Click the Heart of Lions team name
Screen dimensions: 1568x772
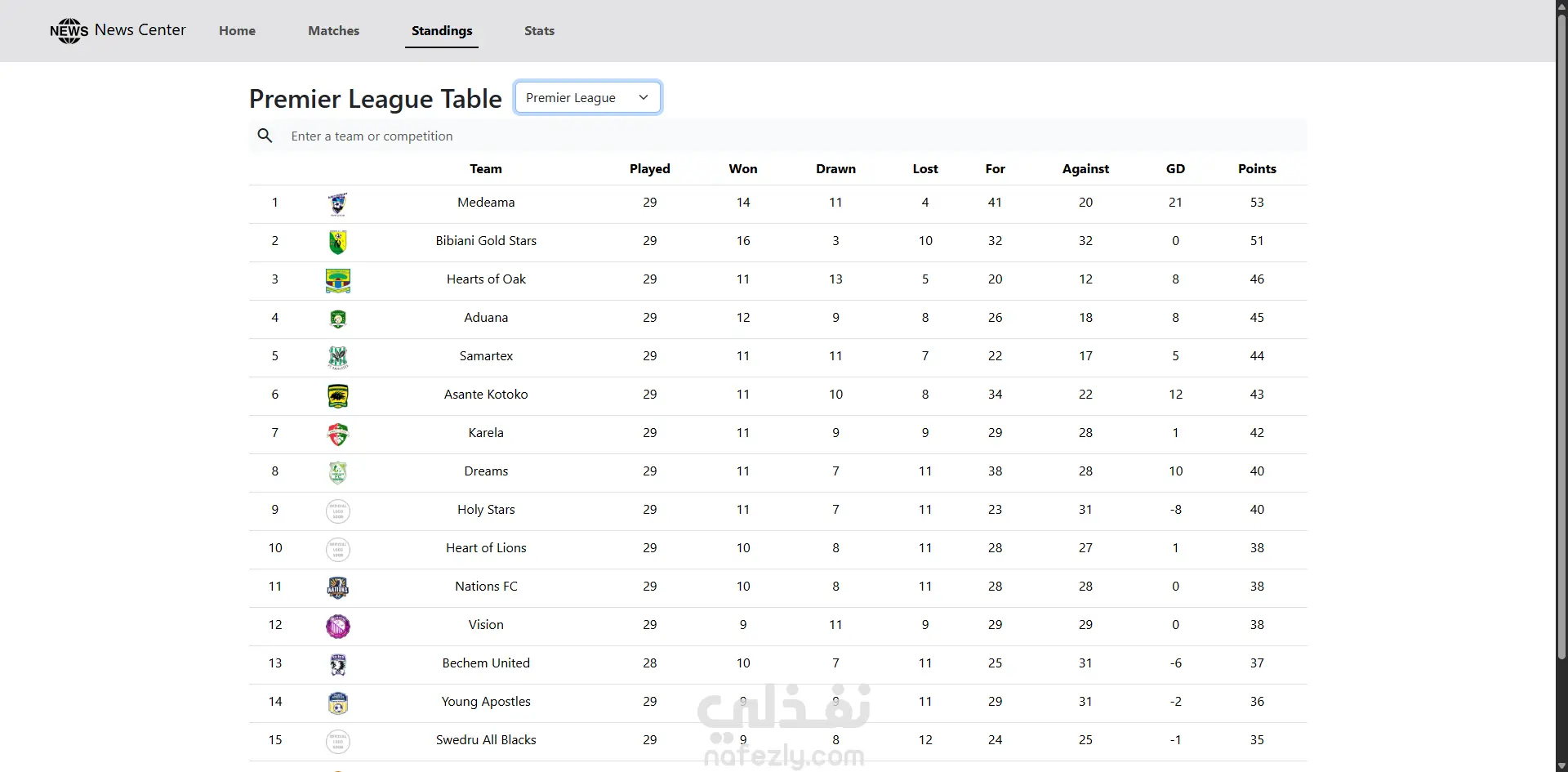[x=486, y=548]
